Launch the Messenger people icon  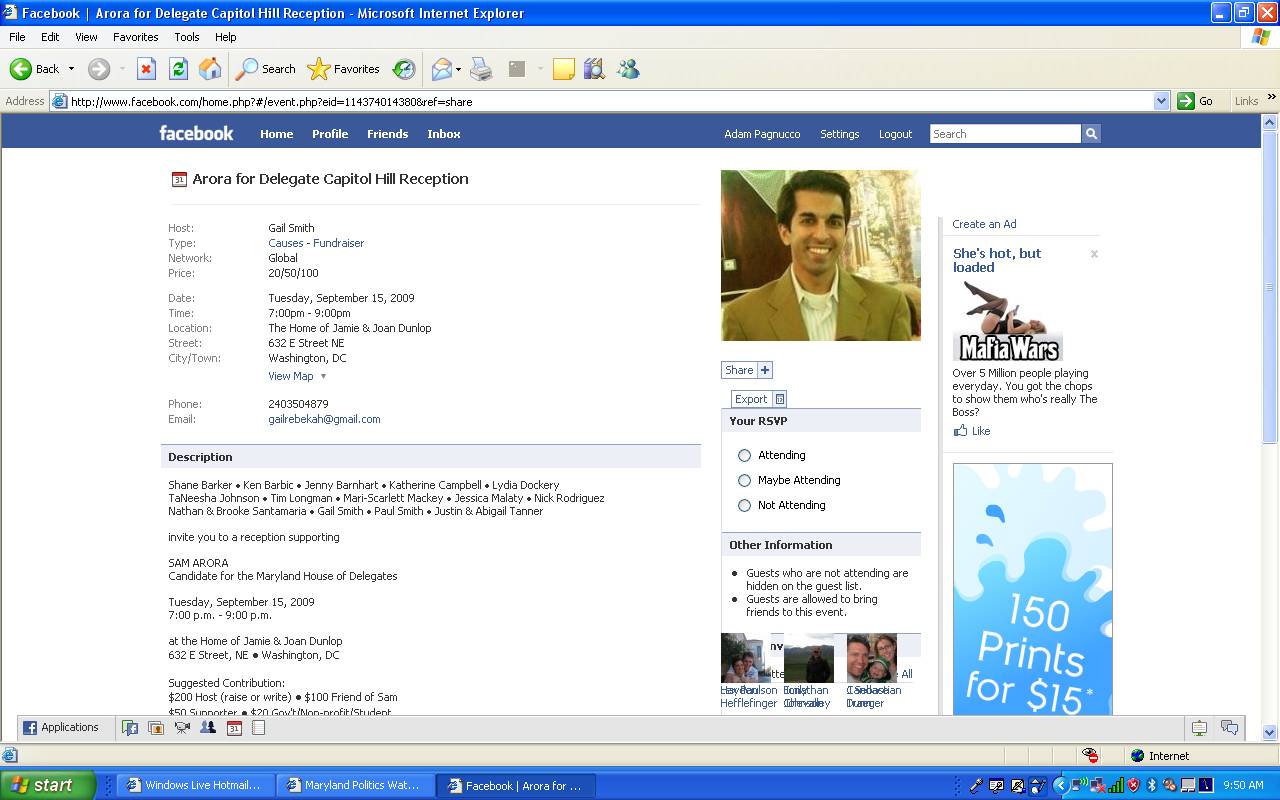(628, 69)
